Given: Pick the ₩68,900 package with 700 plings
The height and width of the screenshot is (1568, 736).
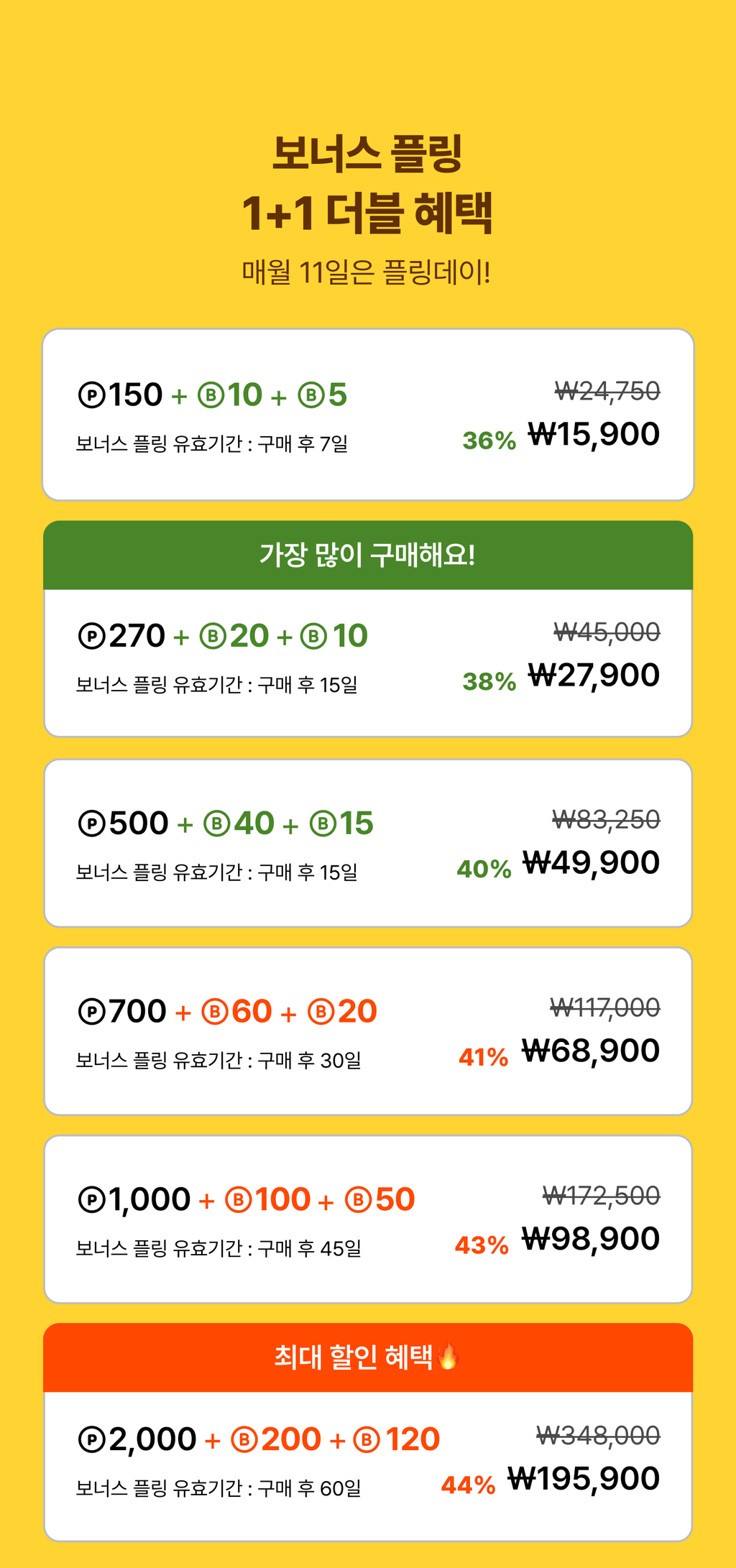Looking at the screenshot, I should click(x=368, y=1031).
